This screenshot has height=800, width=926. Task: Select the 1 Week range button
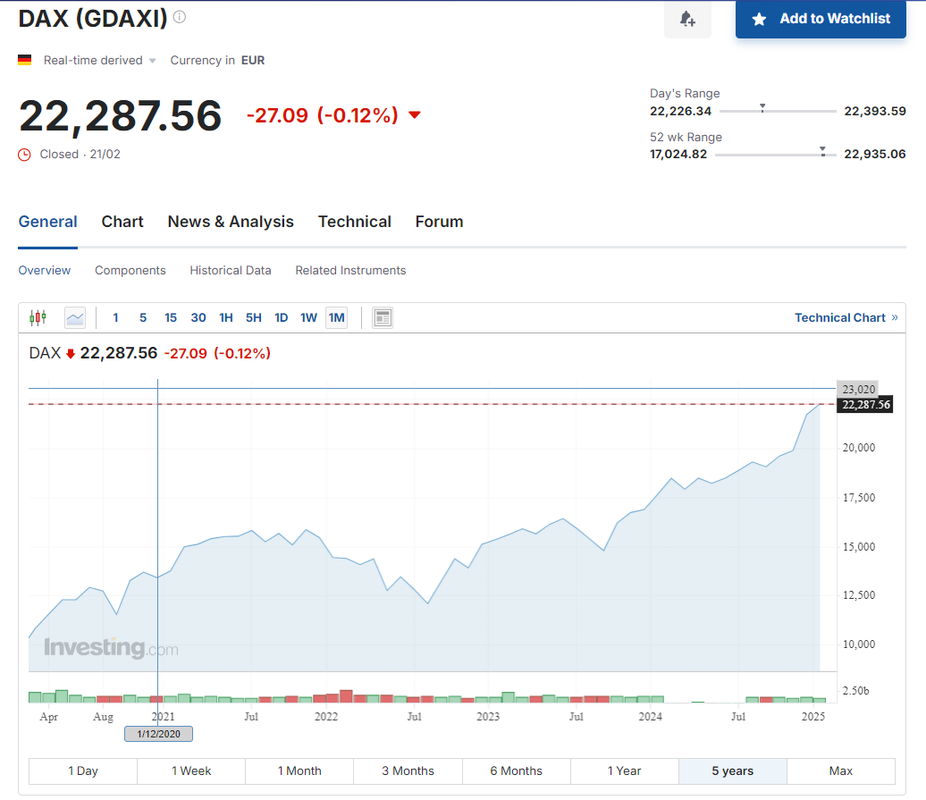(x=191, y=771)
